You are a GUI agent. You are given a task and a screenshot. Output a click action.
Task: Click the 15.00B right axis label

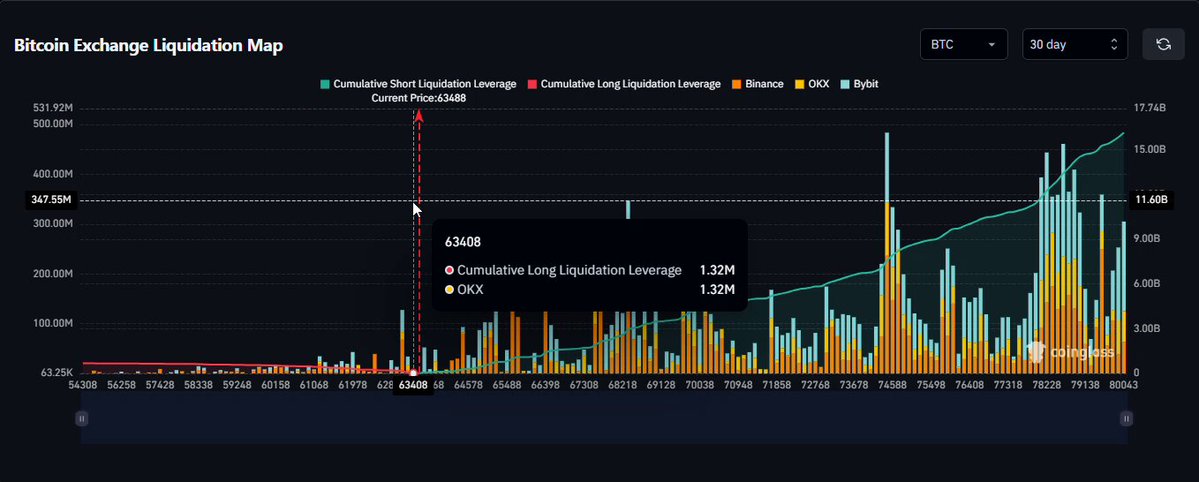click(x=1149, y=149)
